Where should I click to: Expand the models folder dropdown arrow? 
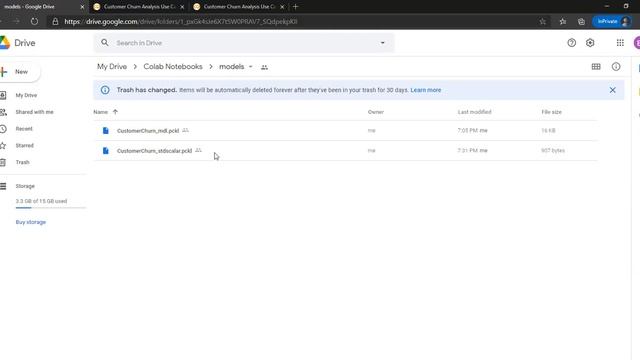pyautogui.click(x=251, y=67)
